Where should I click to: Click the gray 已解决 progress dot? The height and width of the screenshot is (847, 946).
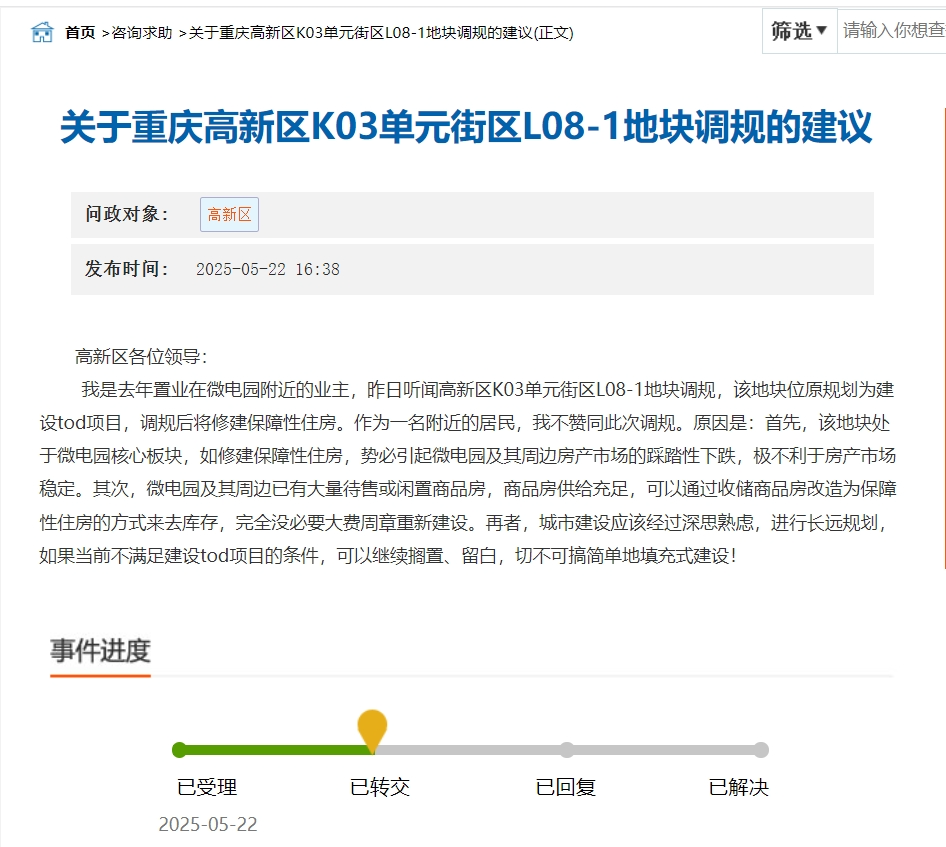click(x=761, y=750)
